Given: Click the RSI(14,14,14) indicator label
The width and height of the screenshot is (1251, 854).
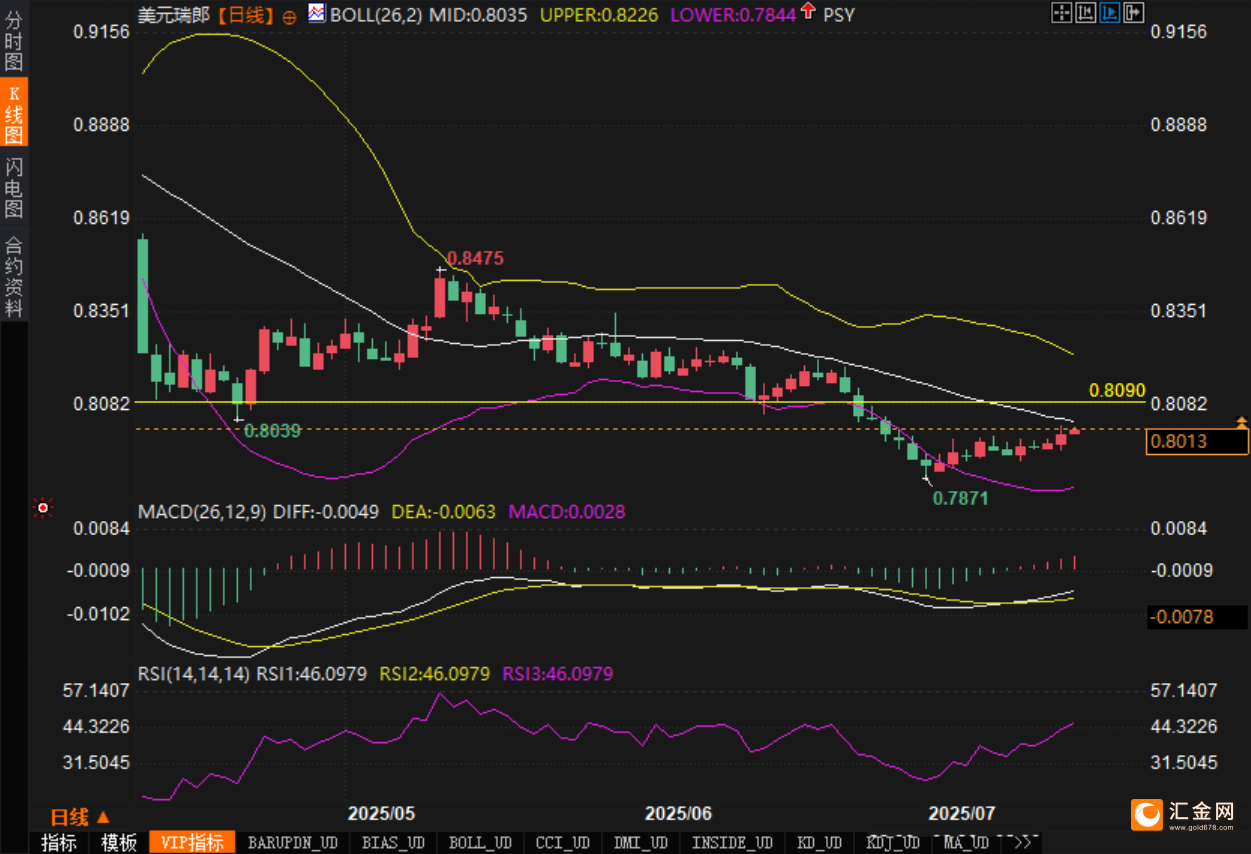Looking at the screenshot, I should (194, 674).
